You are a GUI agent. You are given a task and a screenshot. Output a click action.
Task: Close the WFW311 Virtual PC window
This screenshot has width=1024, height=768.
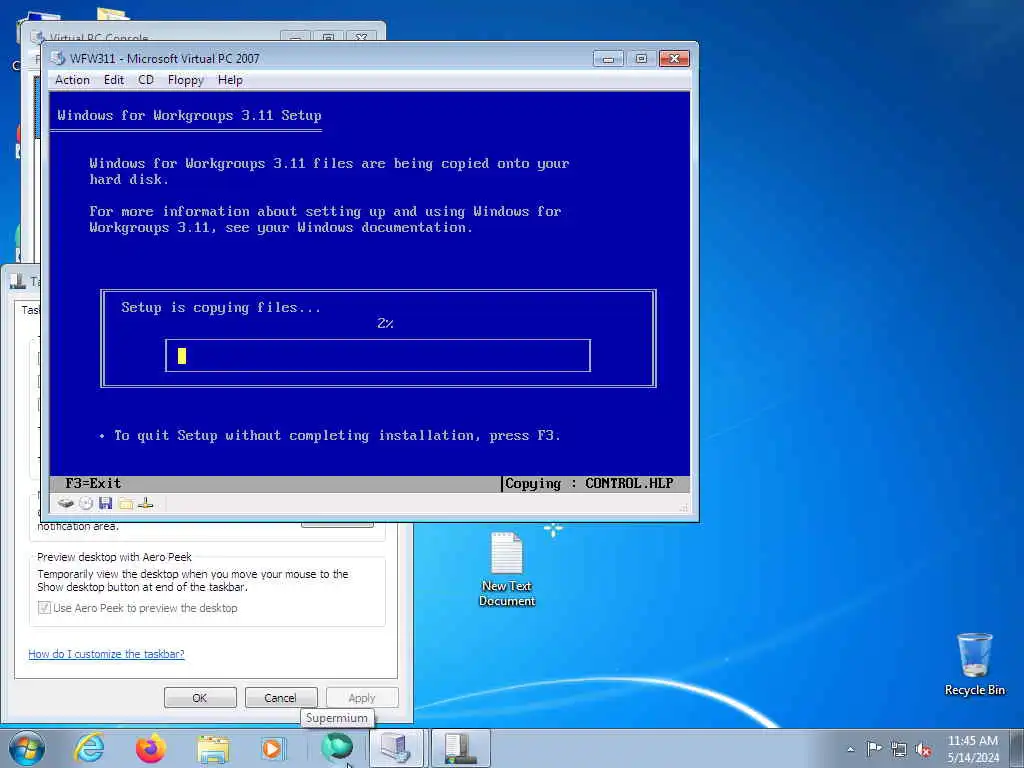tap(674, 59)
